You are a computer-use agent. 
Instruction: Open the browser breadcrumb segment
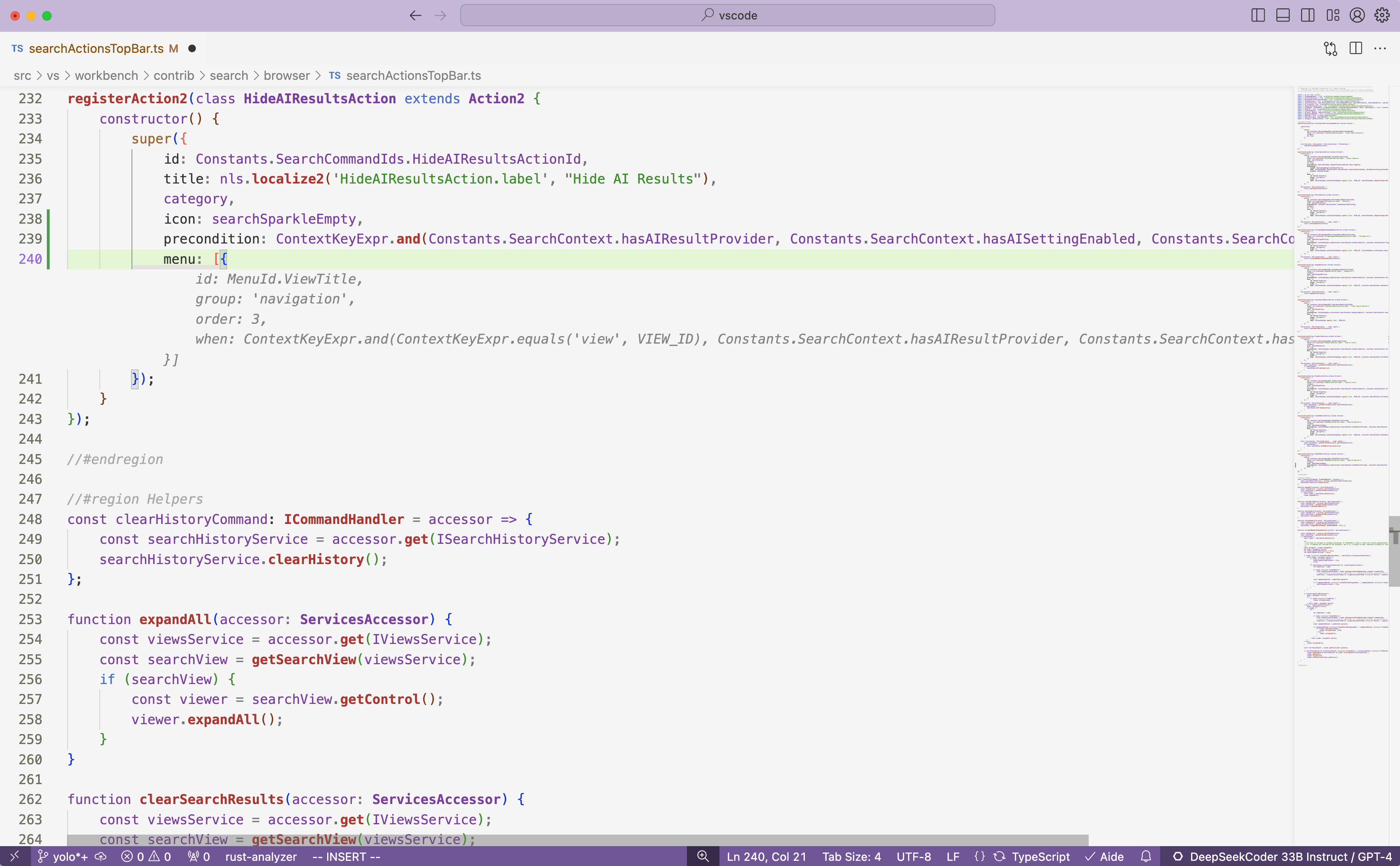click(287, 75)
